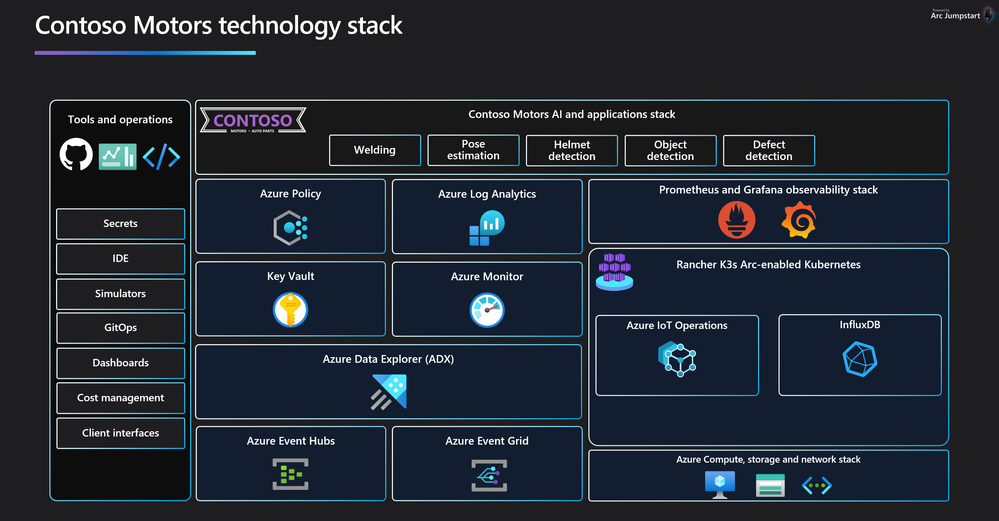Click the Key Vault label
The width and height of the screenshot is (999, 521).
[291, 276]
